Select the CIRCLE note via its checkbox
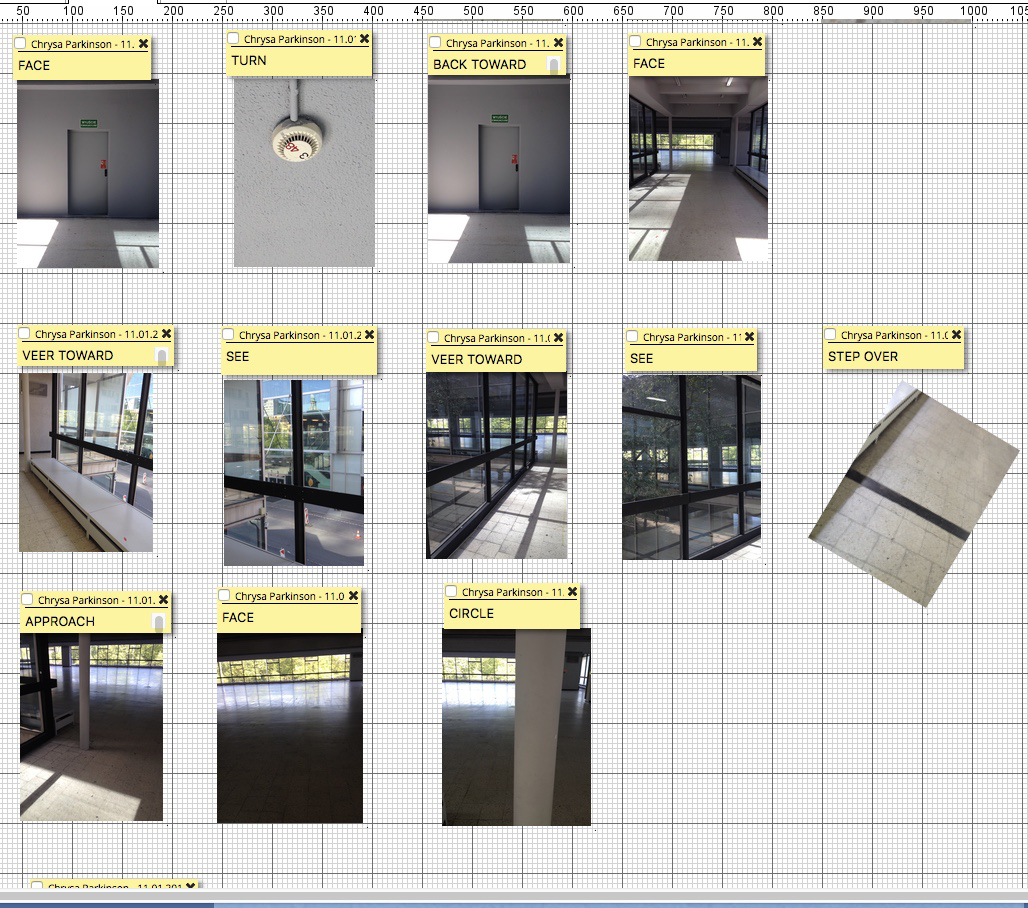 451,592
